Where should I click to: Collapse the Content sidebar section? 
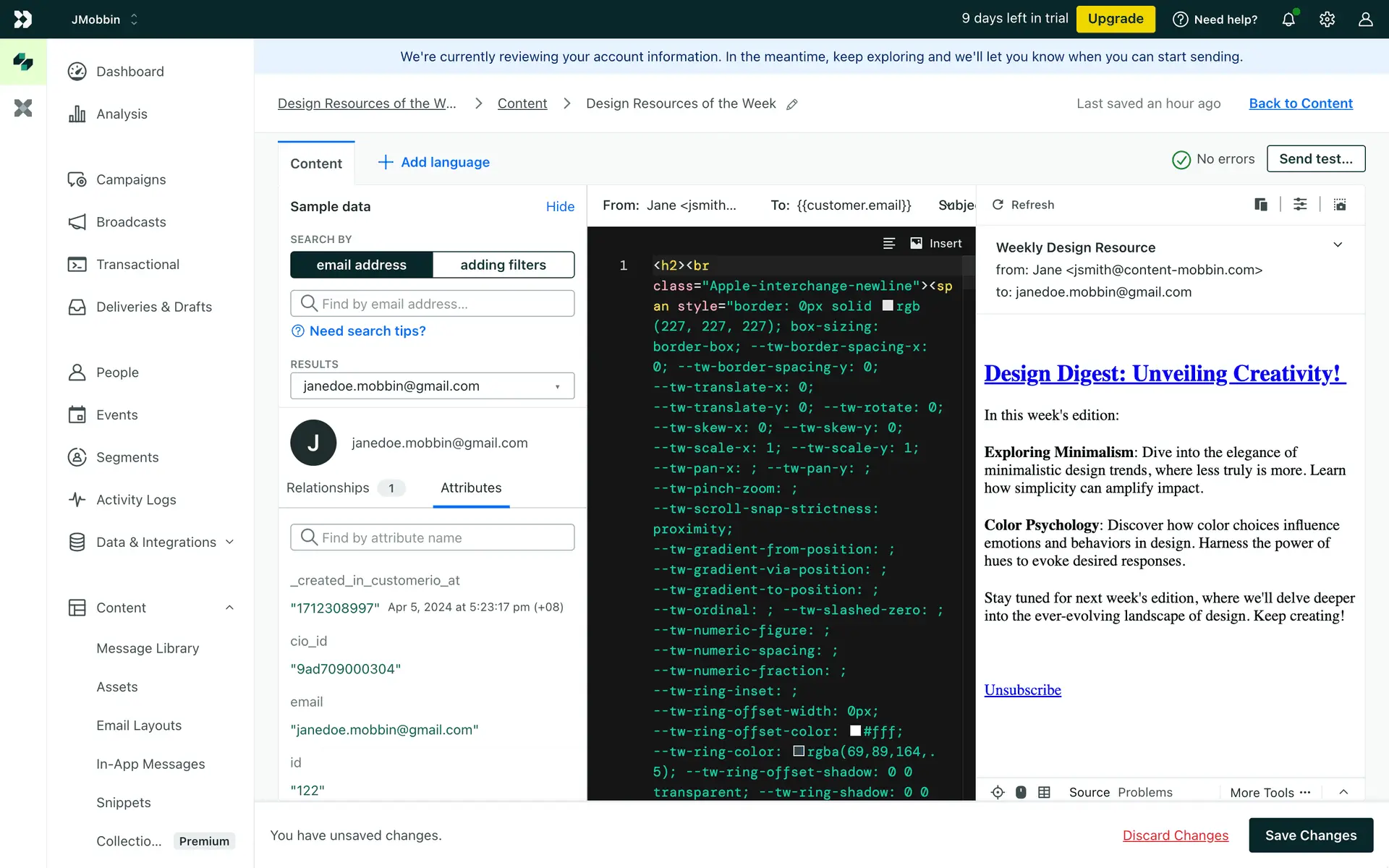coord(229,608)
